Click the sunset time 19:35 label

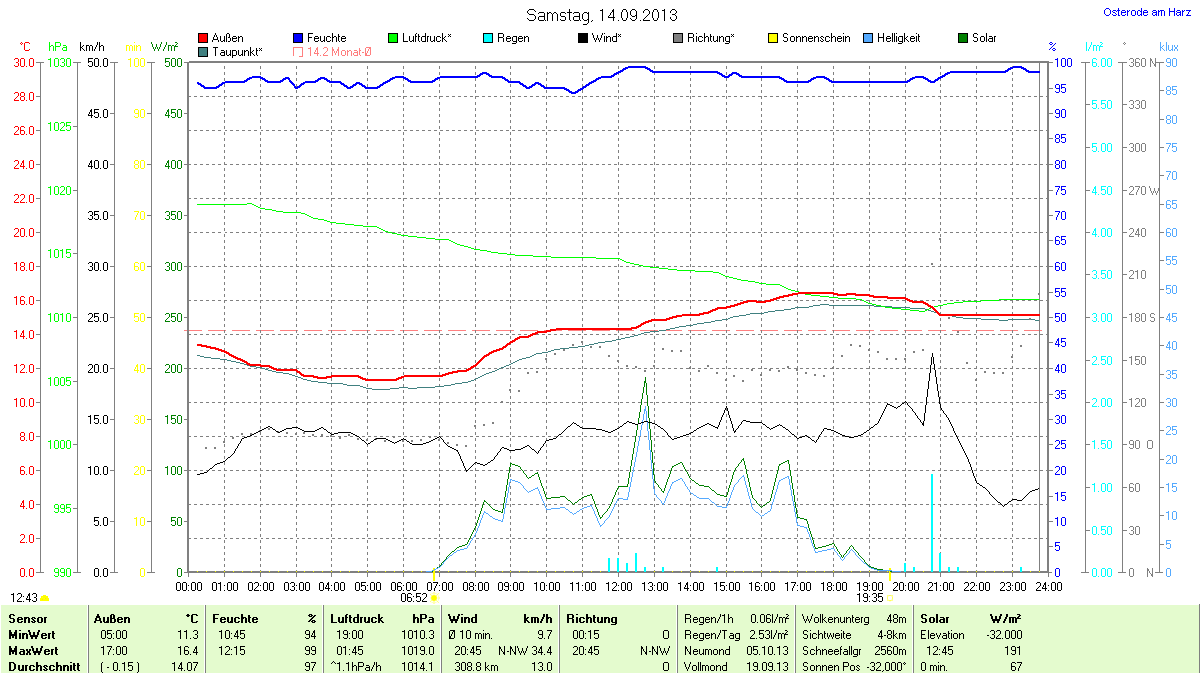coord(870,597)
